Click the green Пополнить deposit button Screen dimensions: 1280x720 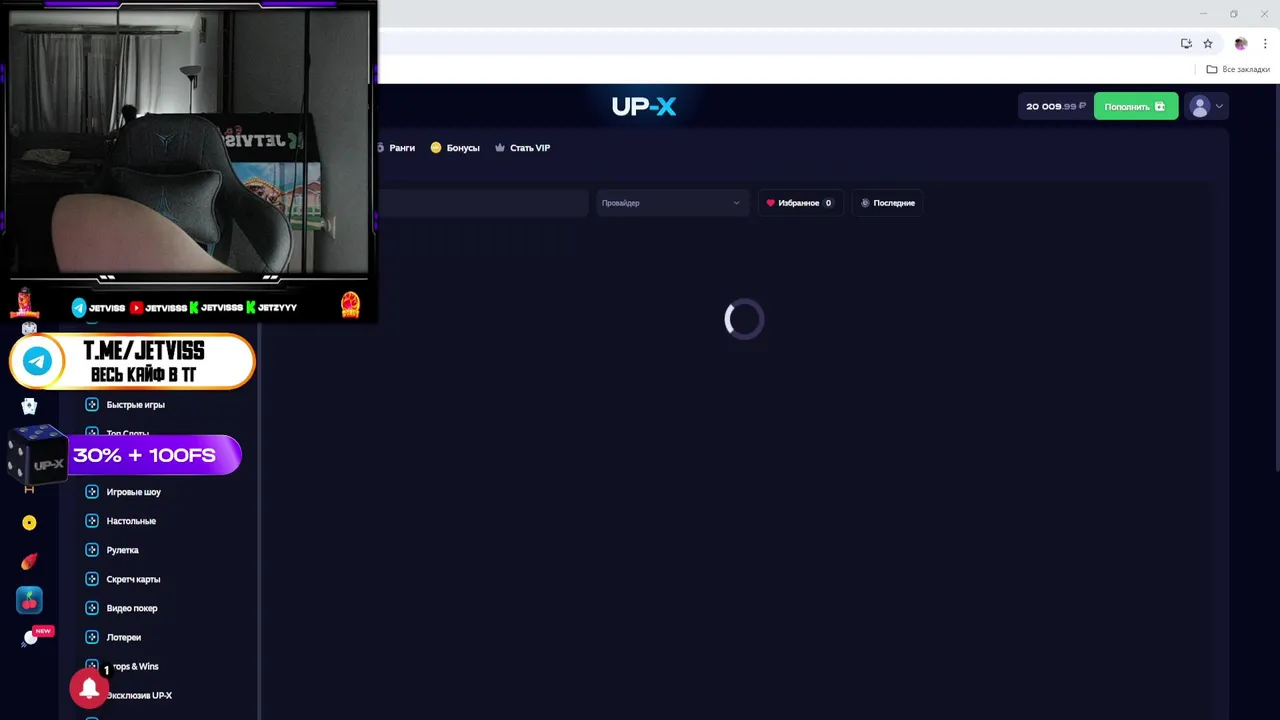point(1135,106)
